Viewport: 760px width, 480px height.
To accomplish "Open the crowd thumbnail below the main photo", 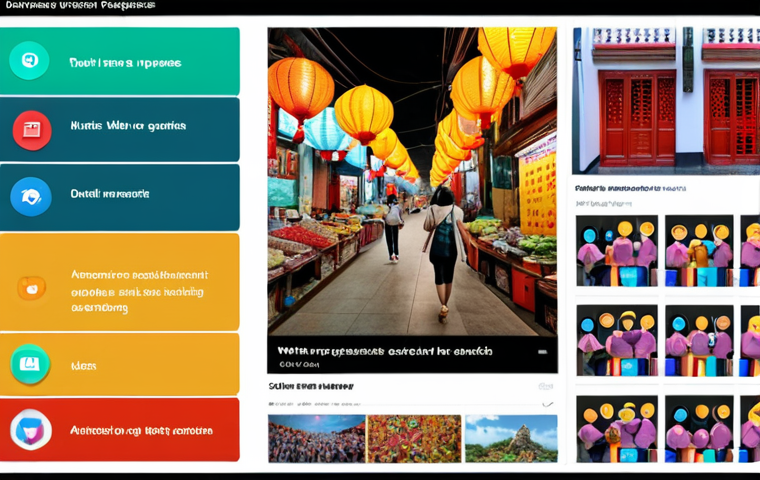I will (x=317, y=438).
